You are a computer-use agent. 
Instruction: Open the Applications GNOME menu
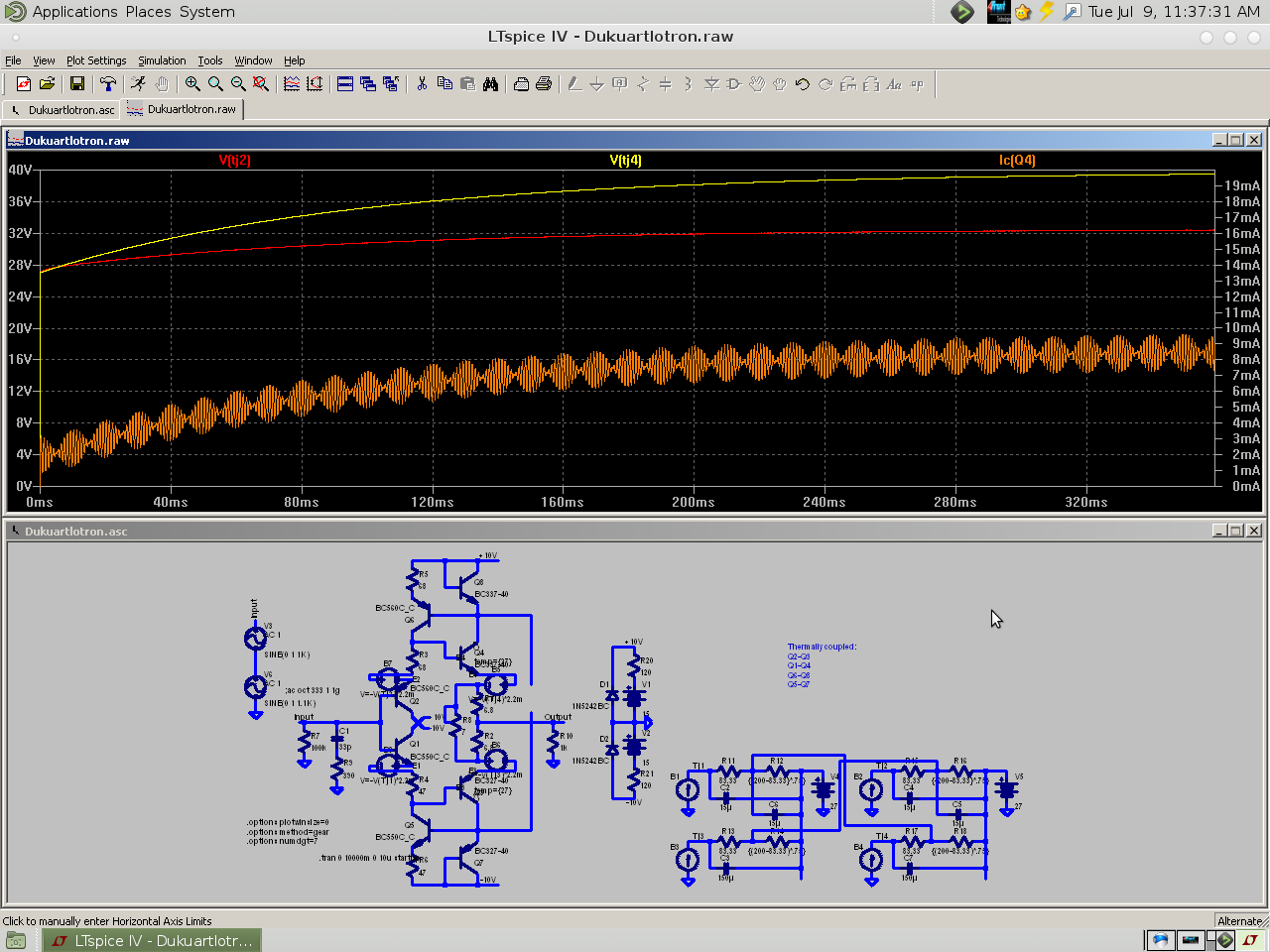click(74, 12)
